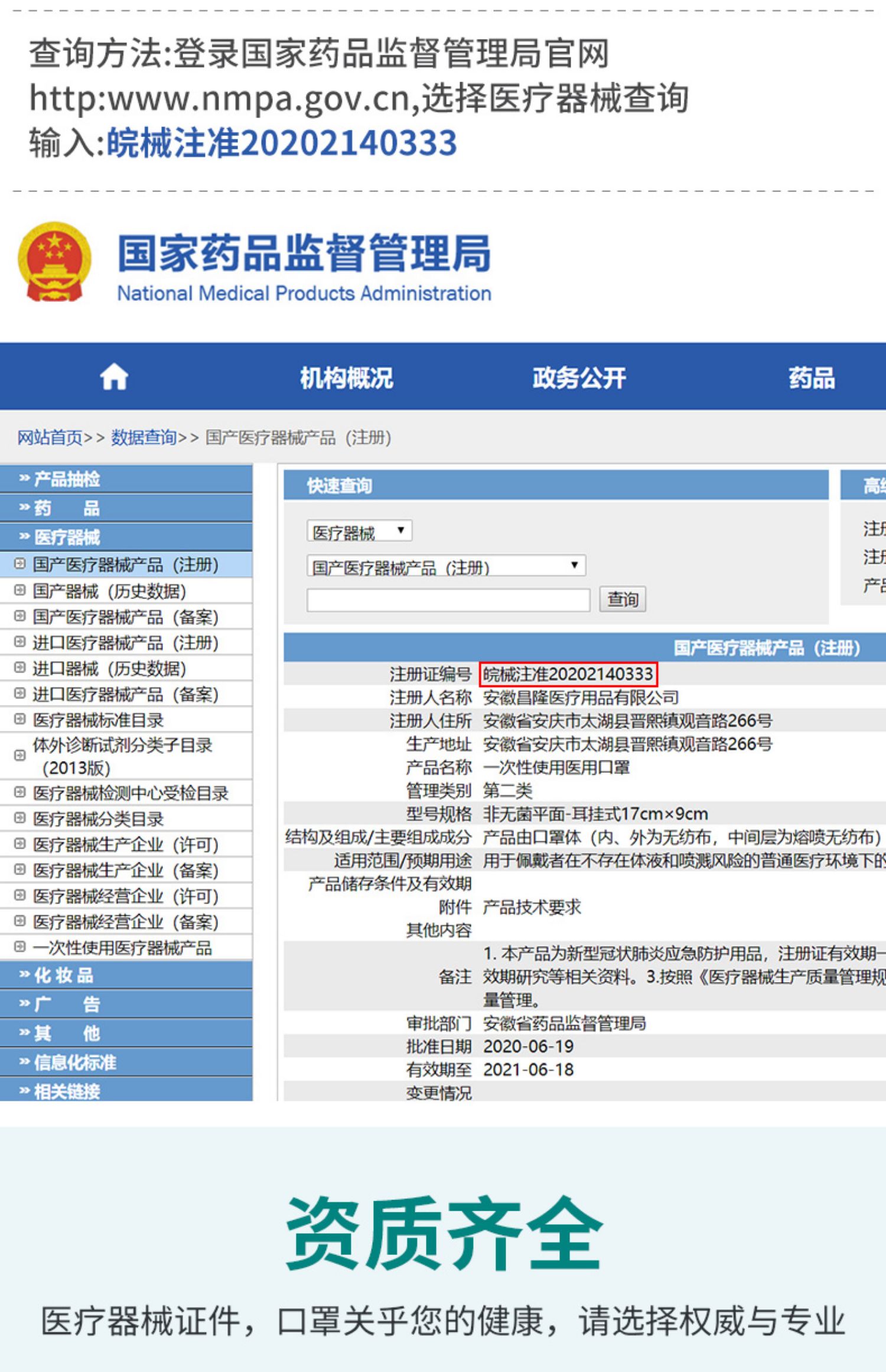
Task: Expand the 广告 sidebar section
Action: (x=126, y=1004)
